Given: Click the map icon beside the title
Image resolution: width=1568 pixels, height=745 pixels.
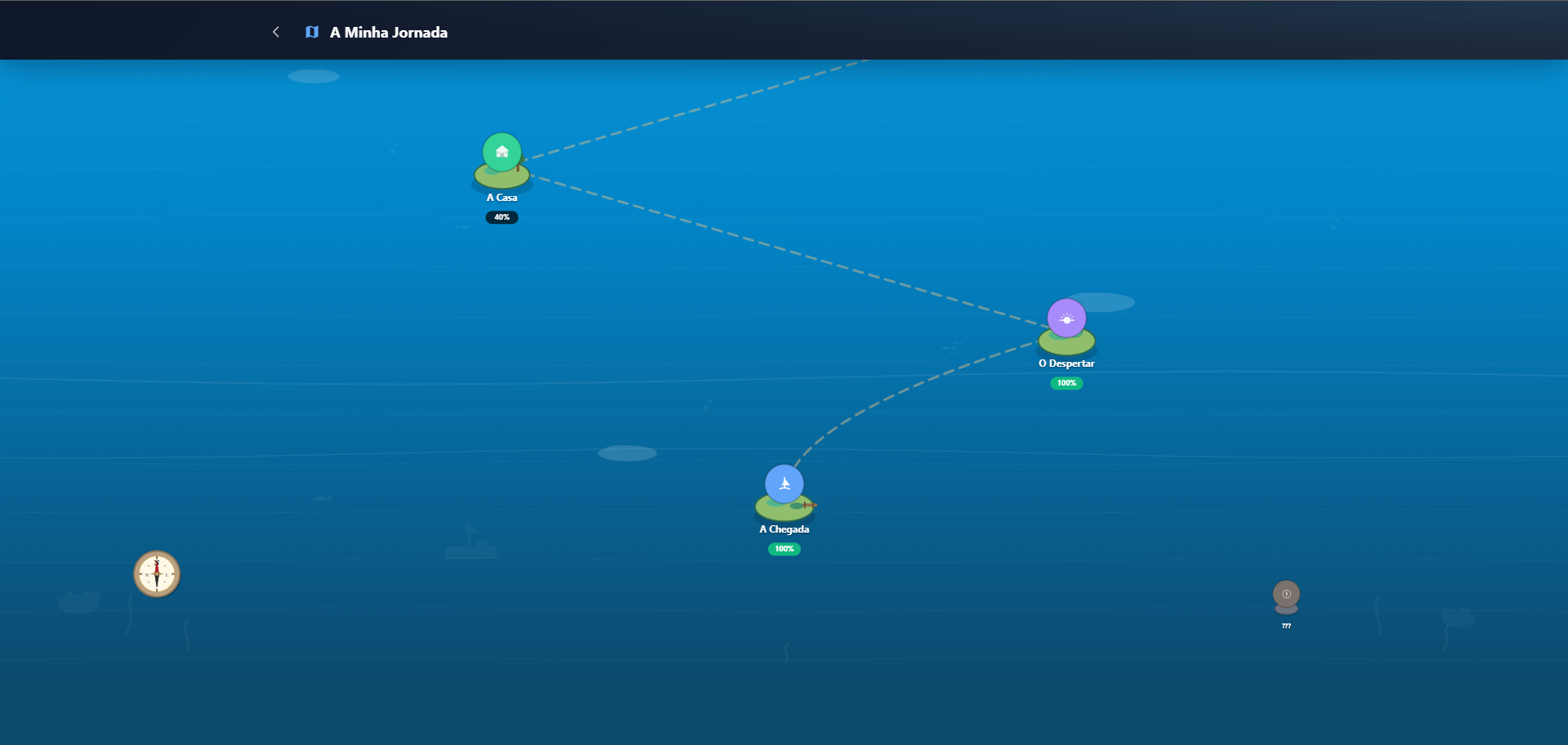Looking at the screenshot, I should tap(311, 32).
